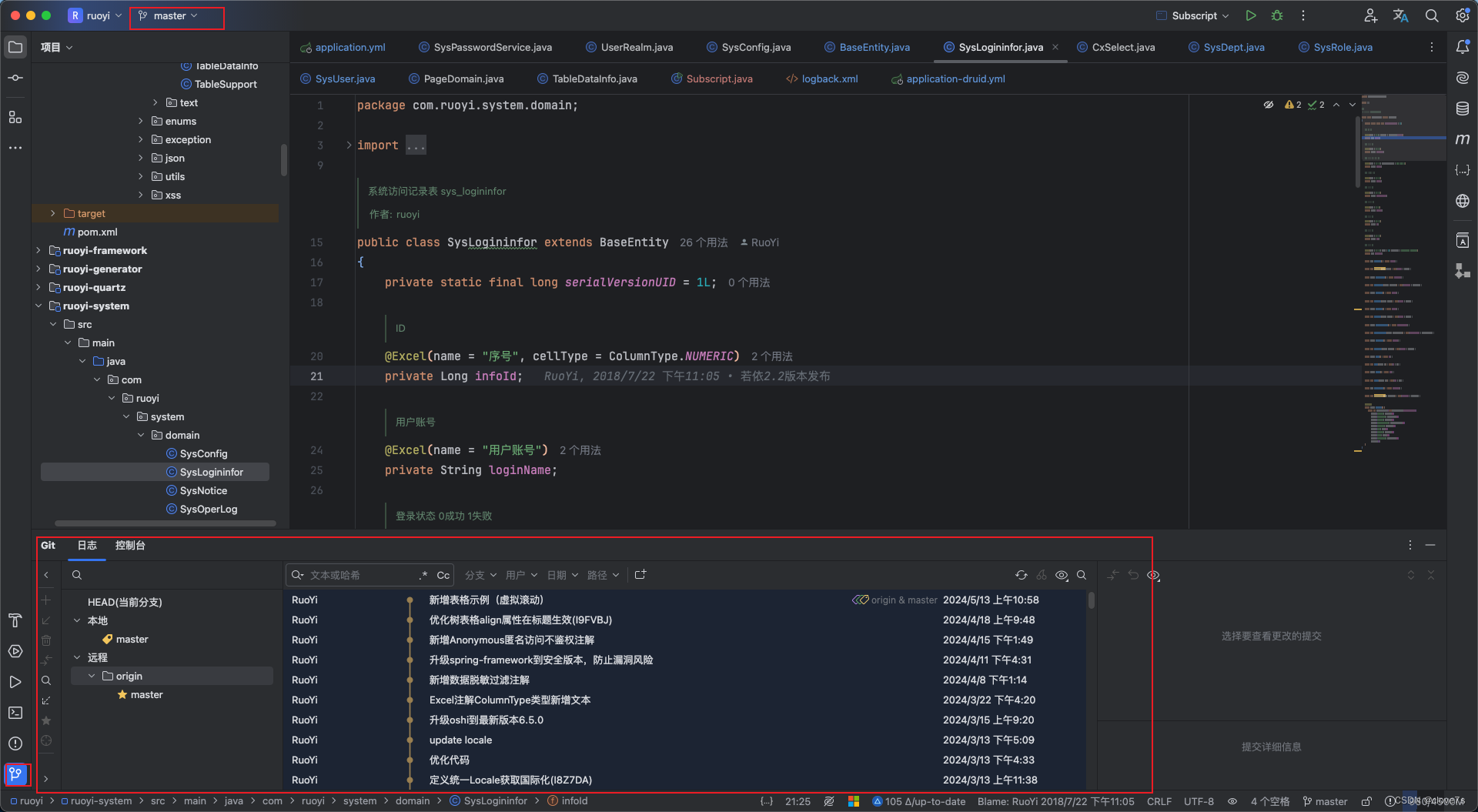Open the Structure tool window
Screen dimensions: 1478x812
point(15,117)
